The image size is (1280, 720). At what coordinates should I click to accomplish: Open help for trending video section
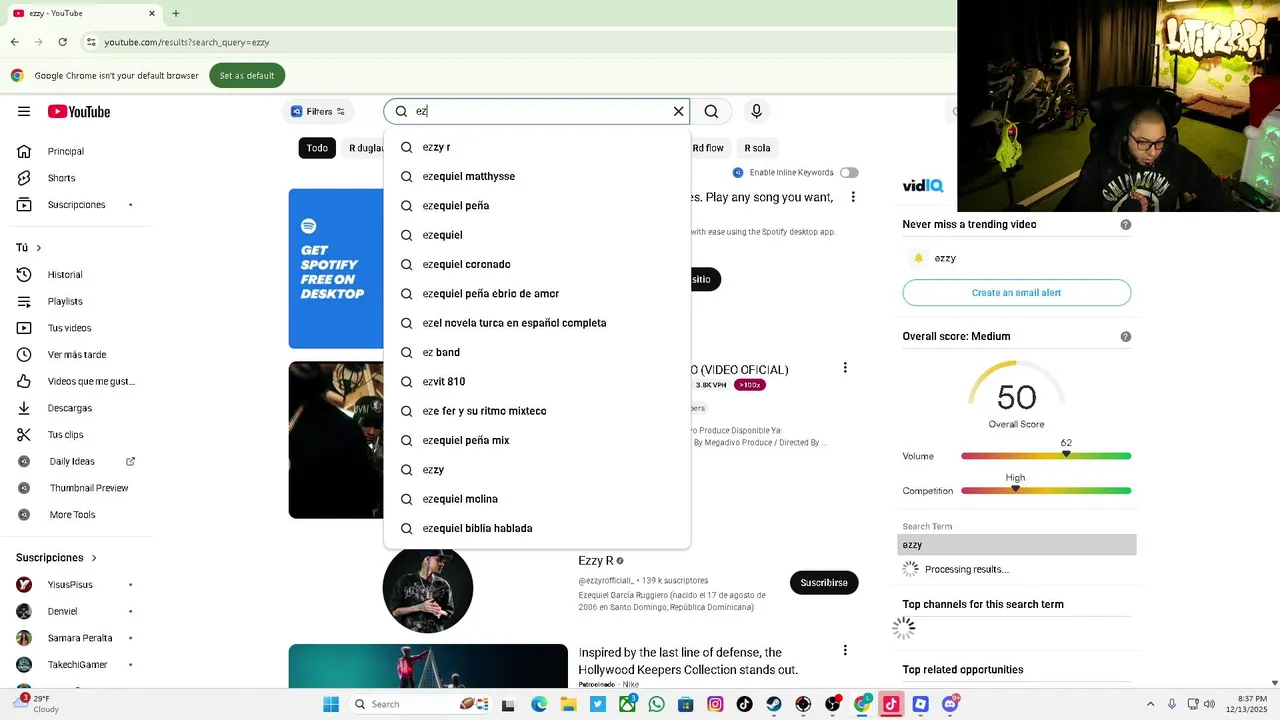point(1126,225)
